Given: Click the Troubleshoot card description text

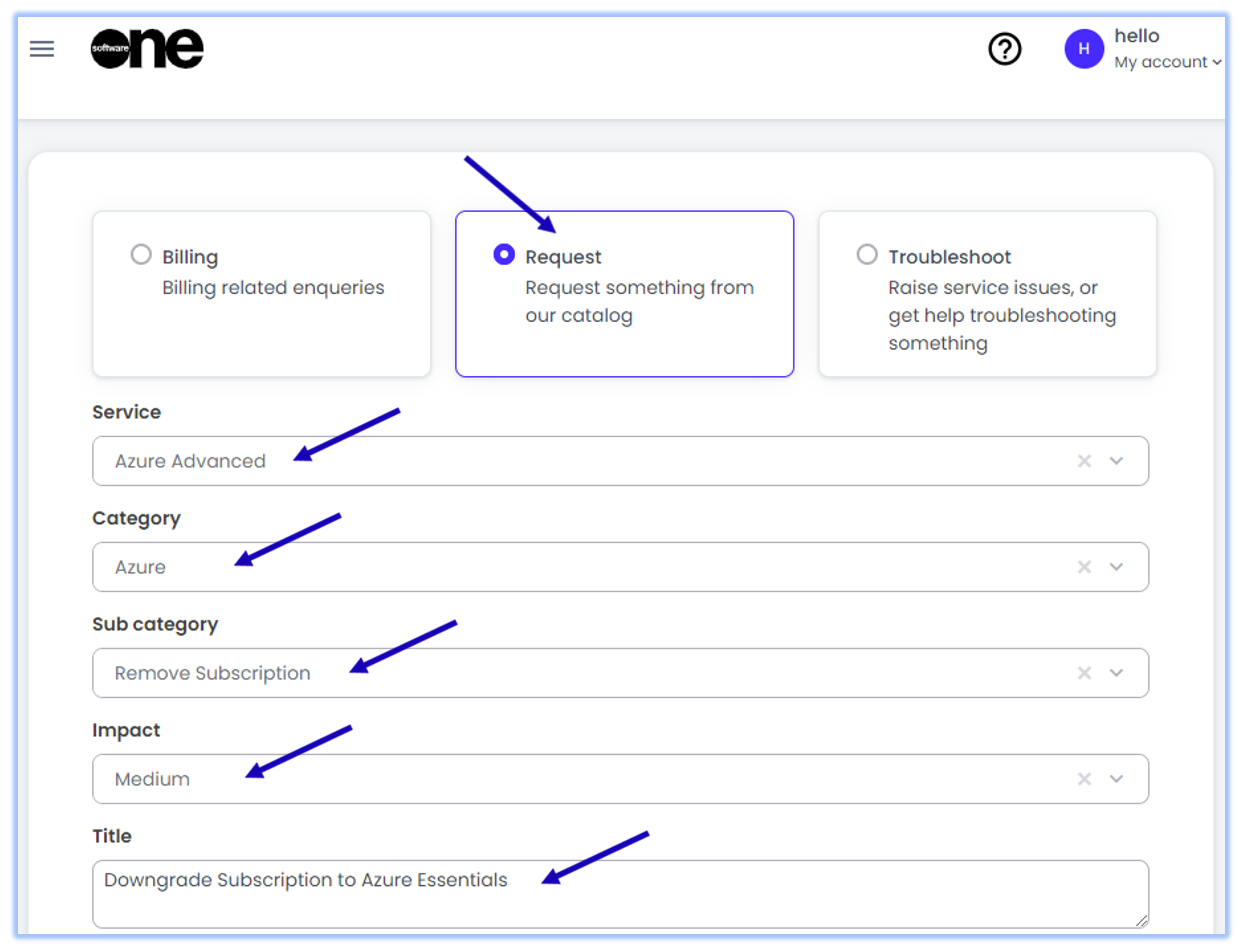Looking at the screenshot, I should [x=1002, y=316].
